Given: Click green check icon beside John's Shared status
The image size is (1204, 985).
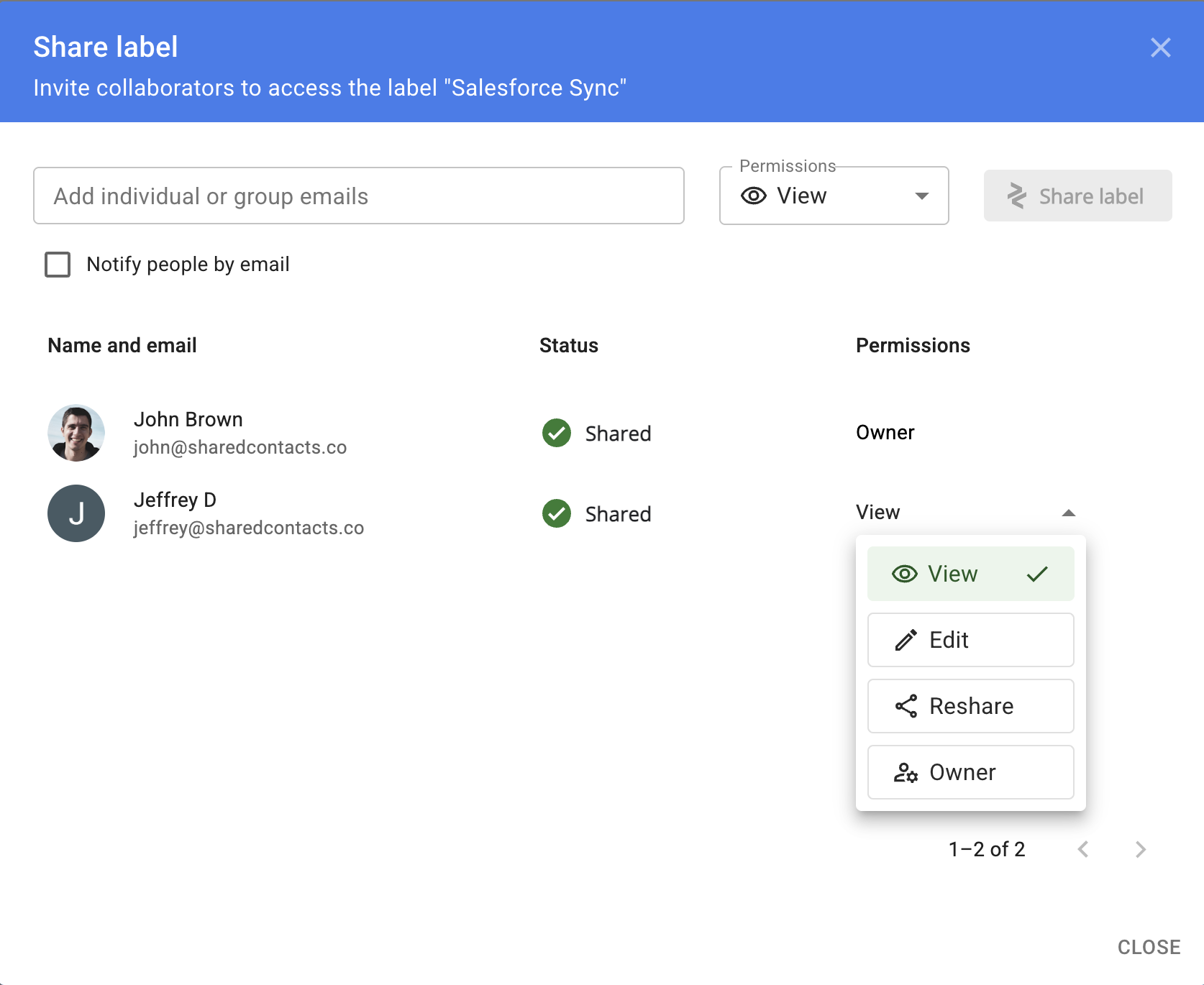Looking at the screenshot, I should click(x=556, y=433).
